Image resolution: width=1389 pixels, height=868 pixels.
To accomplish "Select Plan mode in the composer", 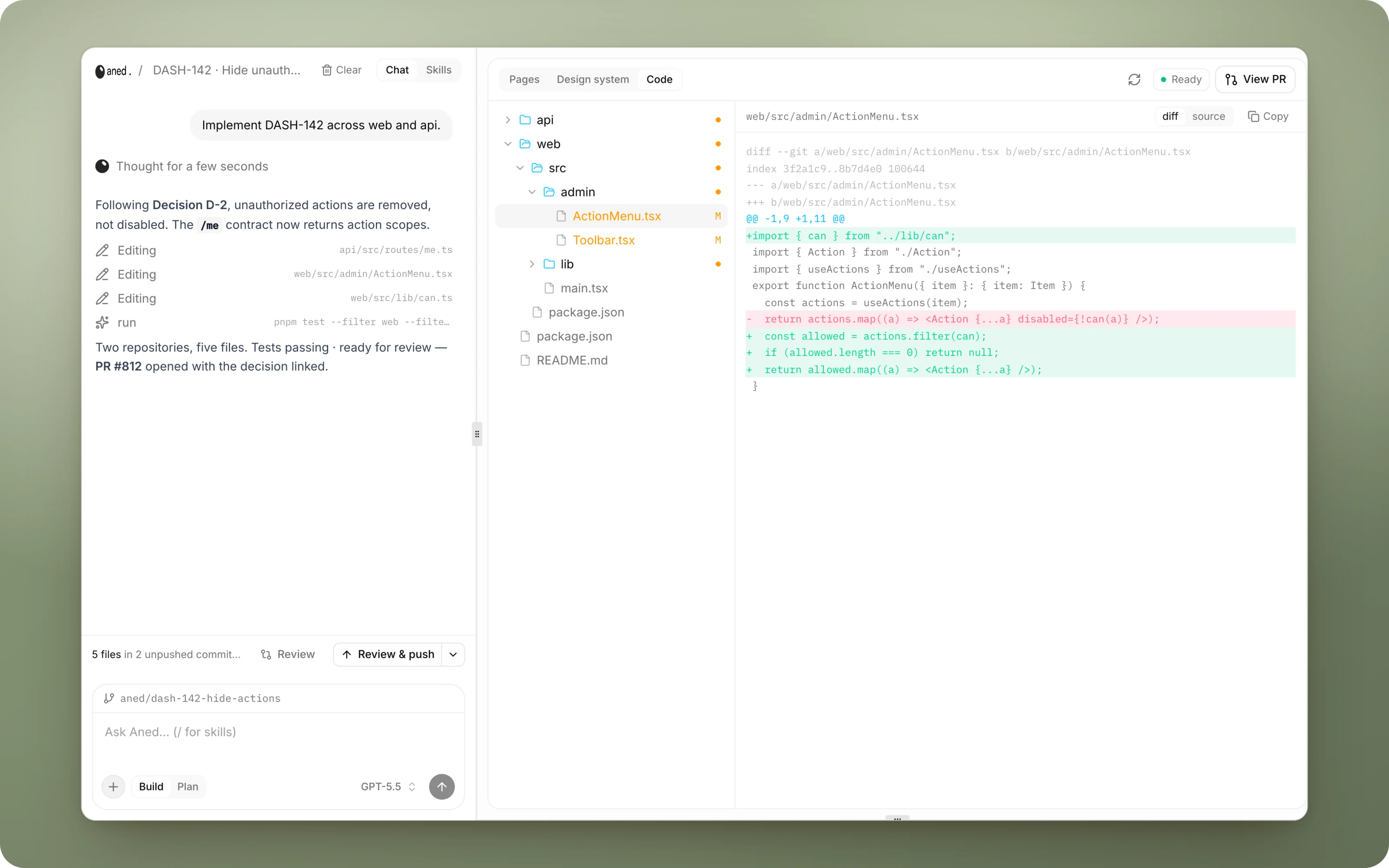I will 188,786.
